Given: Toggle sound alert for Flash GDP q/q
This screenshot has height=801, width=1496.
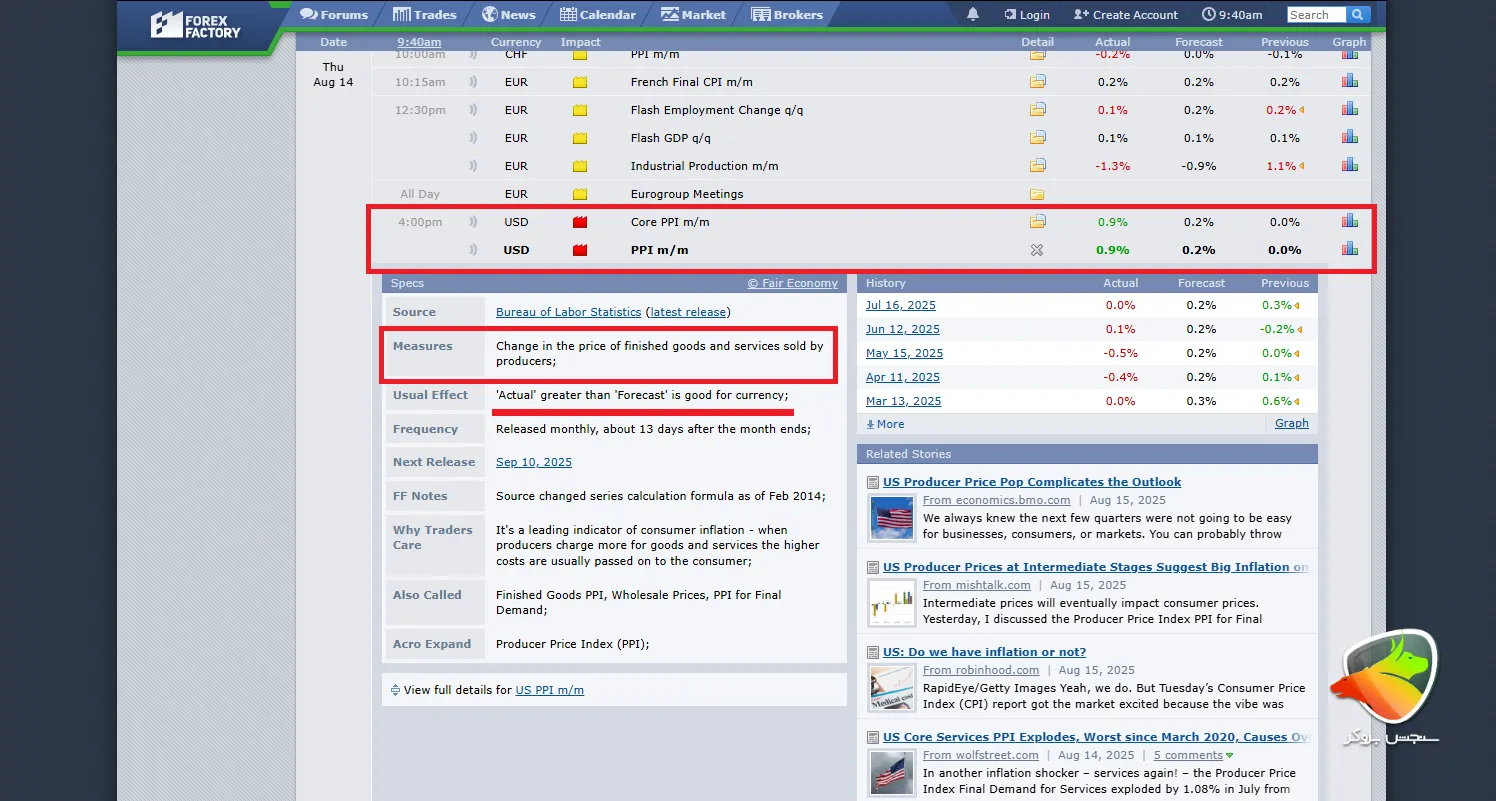Looking at the screenshot, I should (473, 138).
